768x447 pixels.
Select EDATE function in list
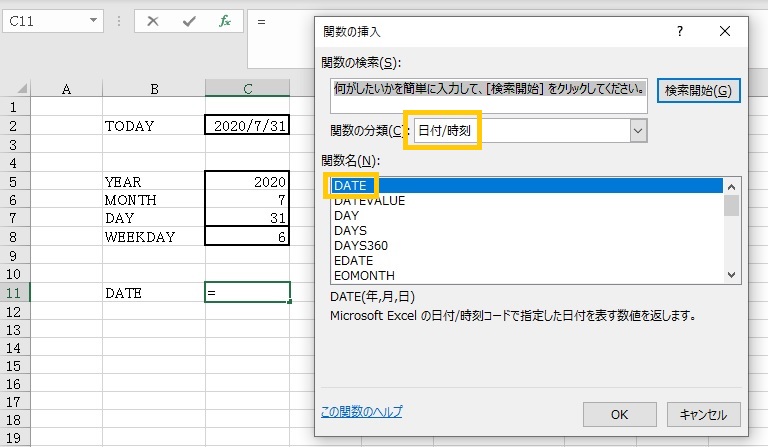[x=350, y=260]
